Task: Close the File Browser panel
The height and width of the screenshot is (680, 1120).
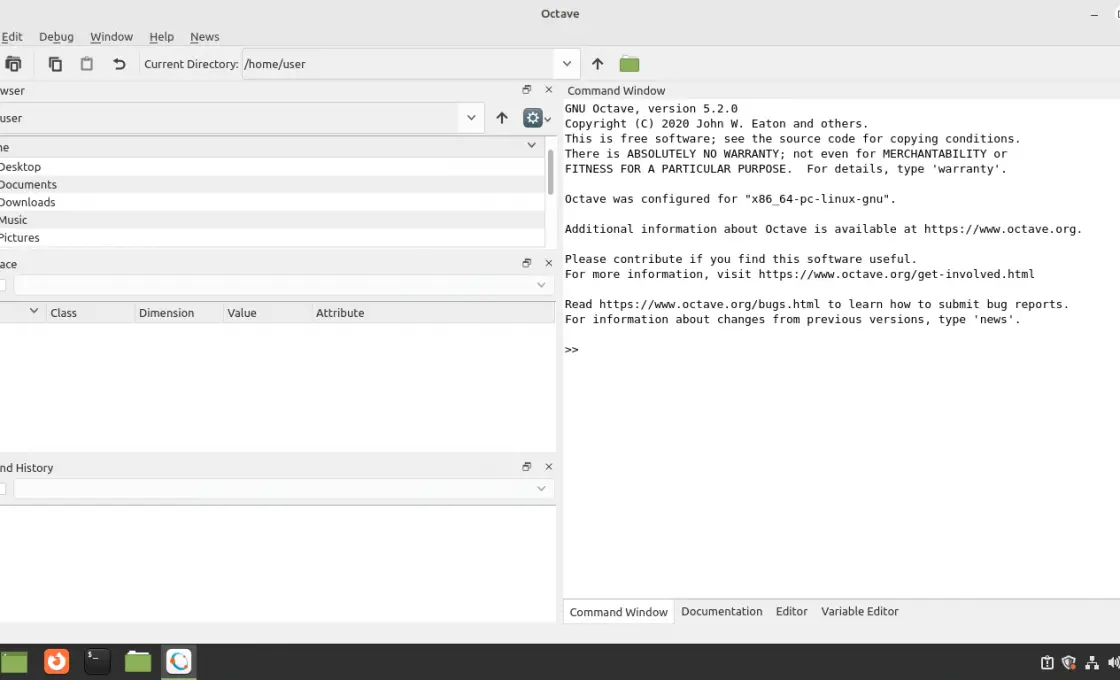Action: [x=549, y=90]
